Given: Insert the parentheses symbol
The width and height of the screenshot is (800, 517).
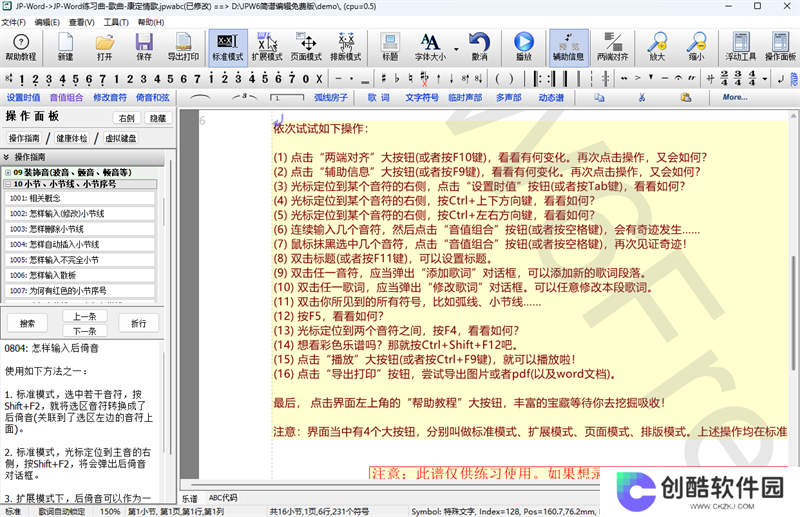Looking at the screenshot, I should click(504, 79).
